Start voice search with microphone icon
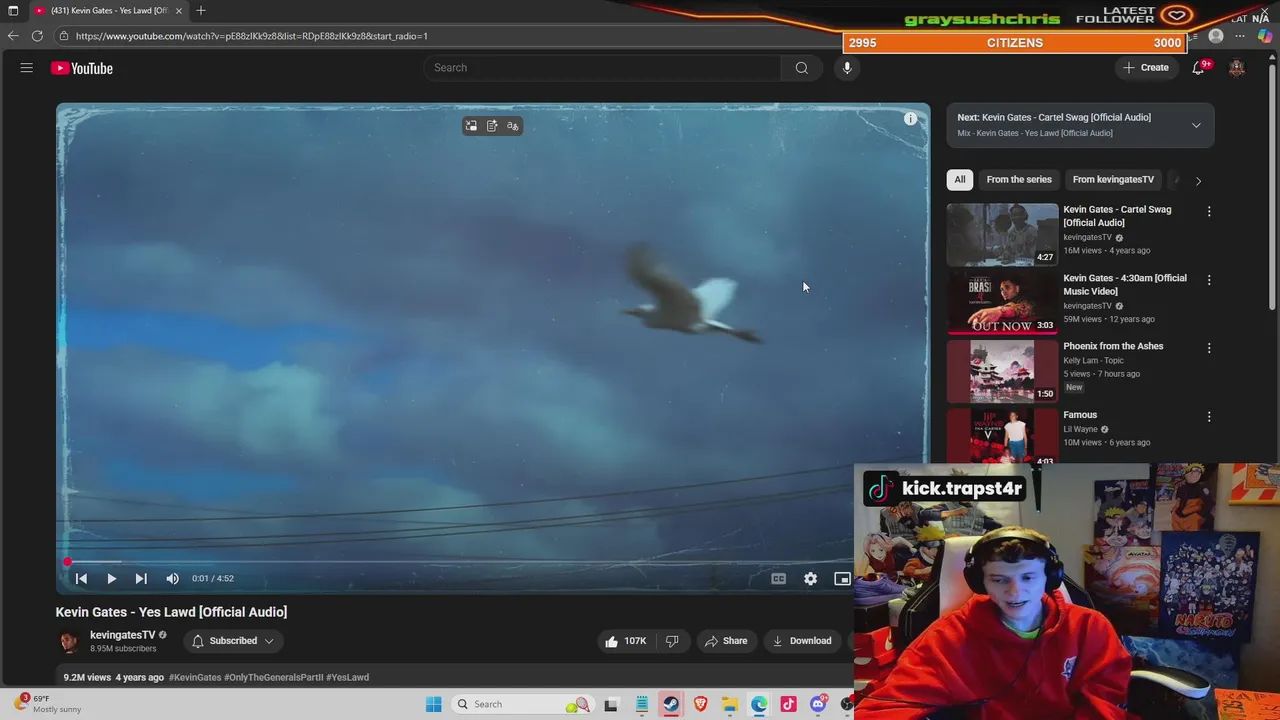This screenshot has width=1280, height=720. (847, 68)
